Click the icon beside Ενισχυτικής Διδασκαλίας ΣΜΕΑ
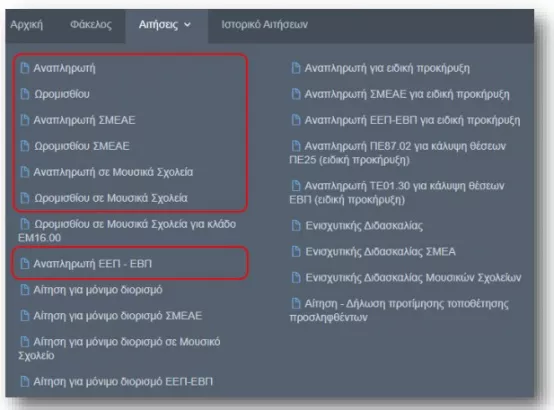Screen dimensions: 554x410 [296, 251]
